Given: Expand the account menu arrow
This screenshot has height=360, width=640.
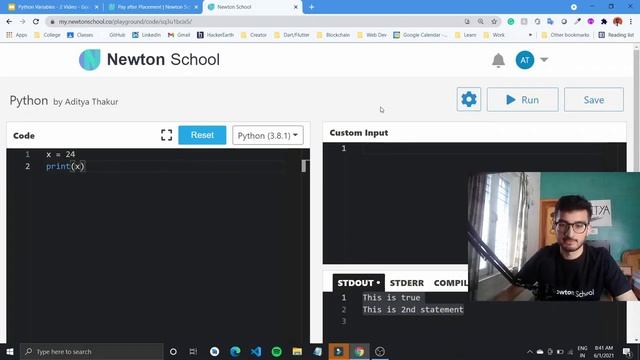Looking at the screenshot, I should 544,60.
